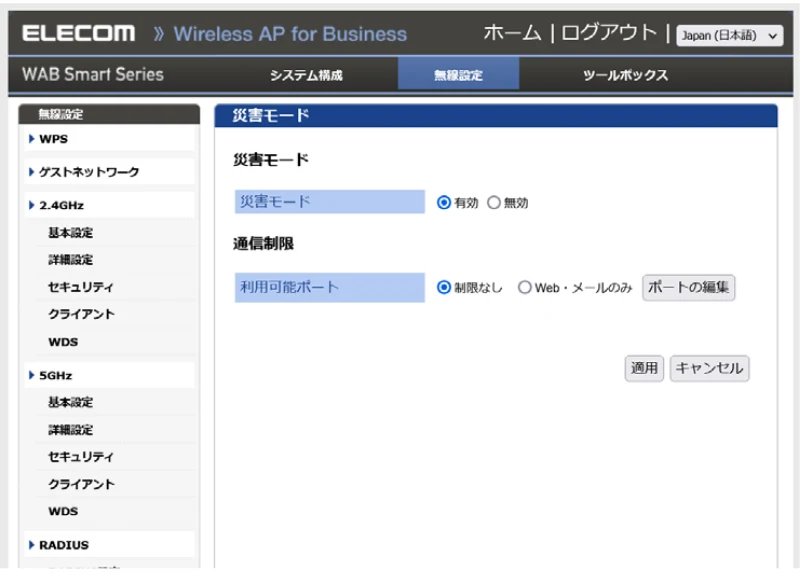Select 5GHz section label
Viewport: 800px width, 572px height.
tap(56, 375)
